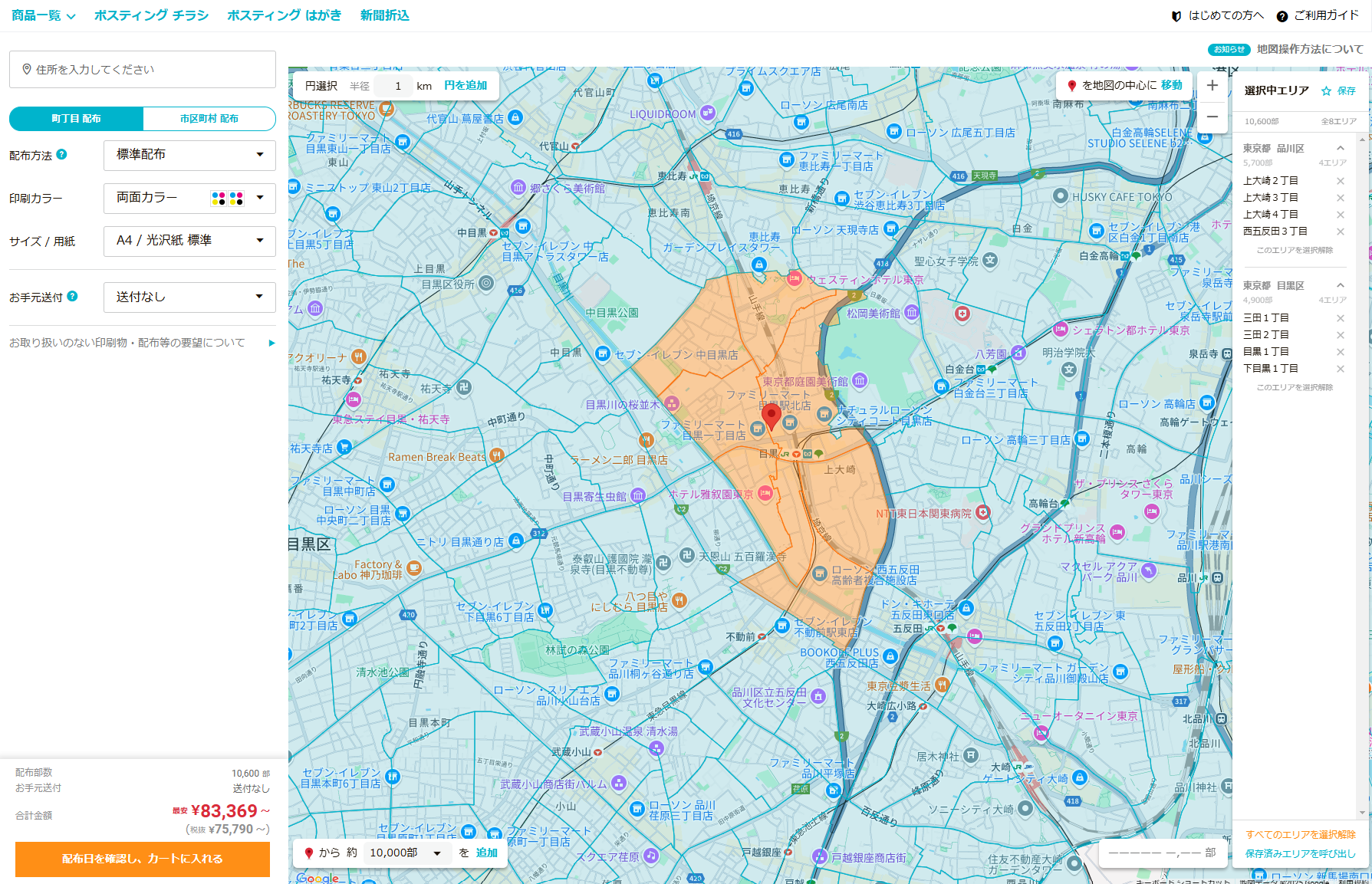
Task: Click すべてのエリアを選択解除 link
Action: click(x=1300, y=834)
